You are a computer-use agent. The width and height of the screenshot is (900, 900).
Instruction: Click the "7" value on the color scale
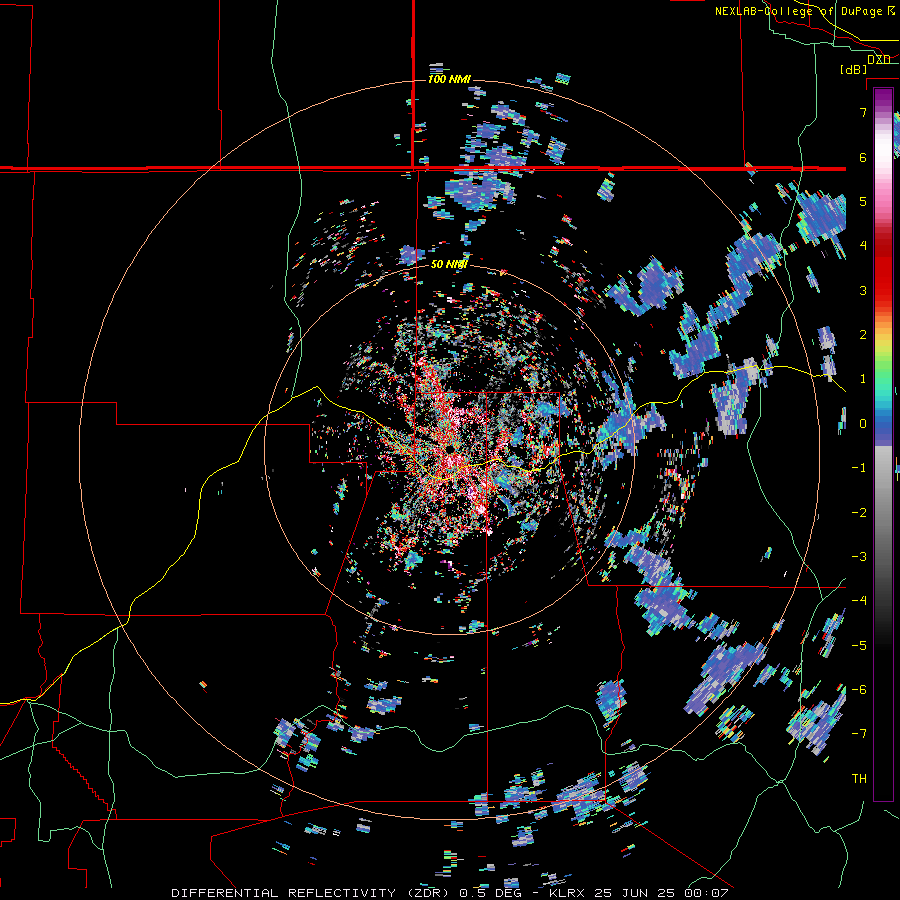point(863,112)
